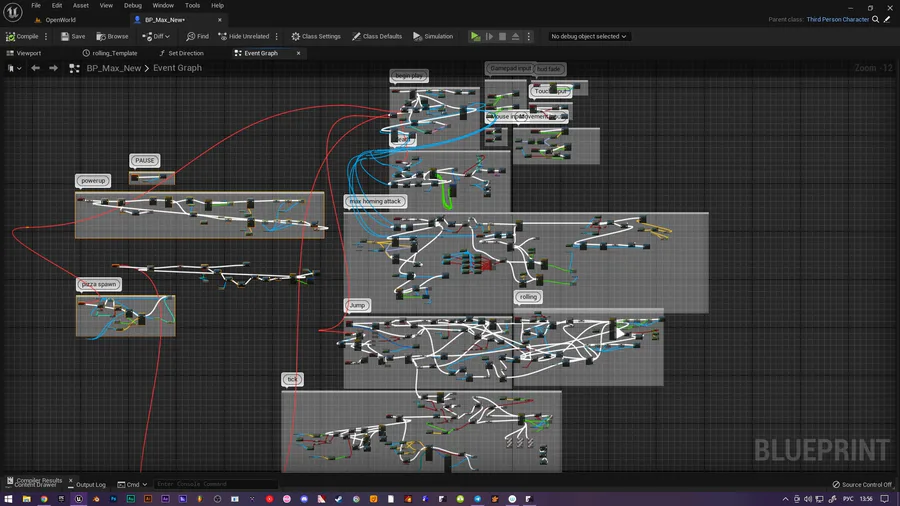Click the search icon beside parent class

tap(875, 20)
